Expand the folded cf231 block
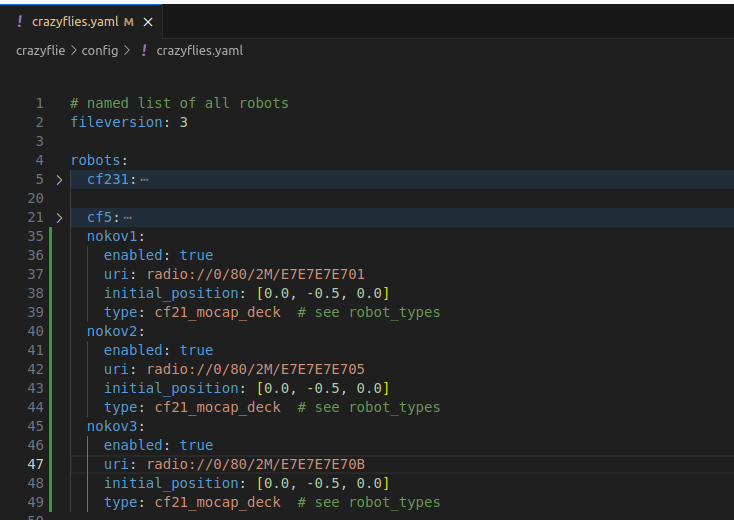This screenshot has width=734, height=520. point(59,180)
